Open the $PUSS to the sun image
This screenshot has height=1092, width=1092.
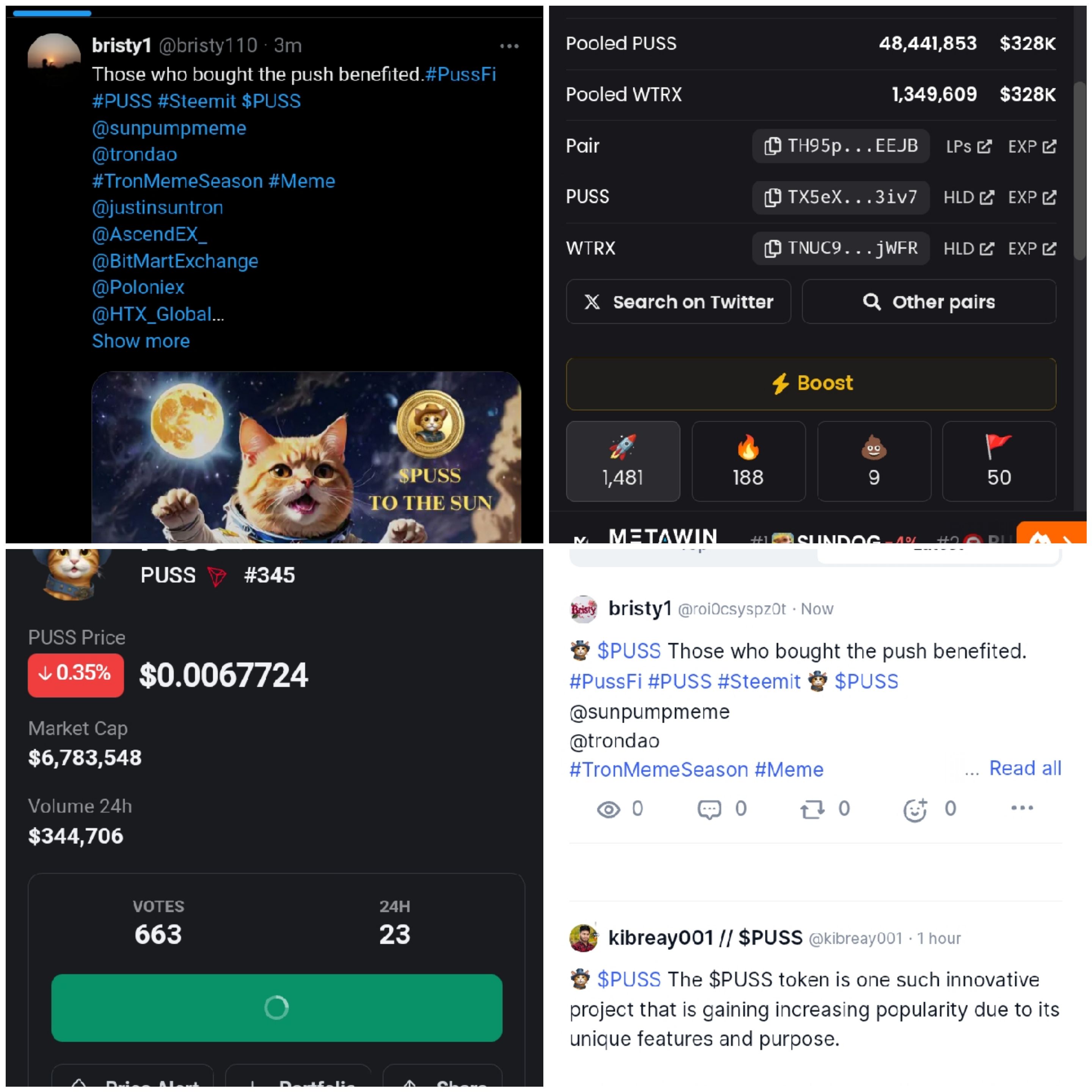coord(306,457)
